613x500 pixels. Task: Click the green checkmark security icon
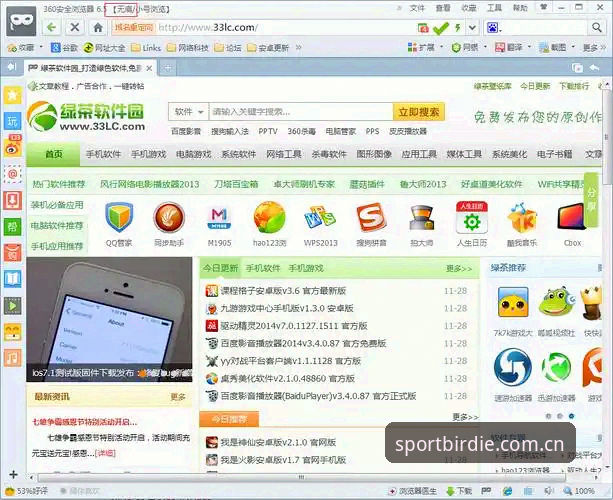(x=441, y=28)
